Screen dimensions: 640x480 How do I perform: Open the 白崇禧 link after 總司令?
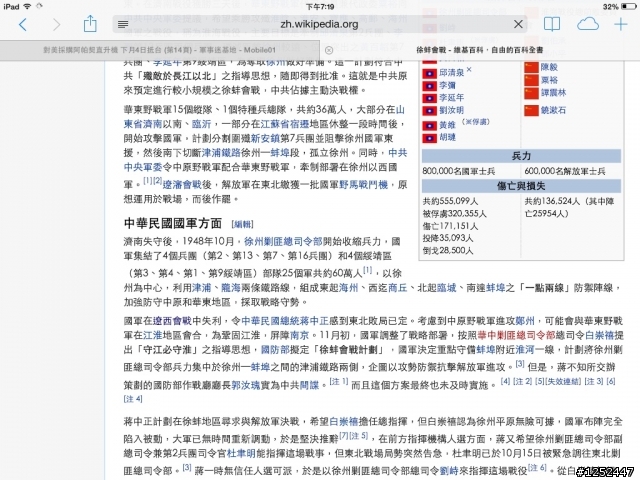tap(599, 335)
